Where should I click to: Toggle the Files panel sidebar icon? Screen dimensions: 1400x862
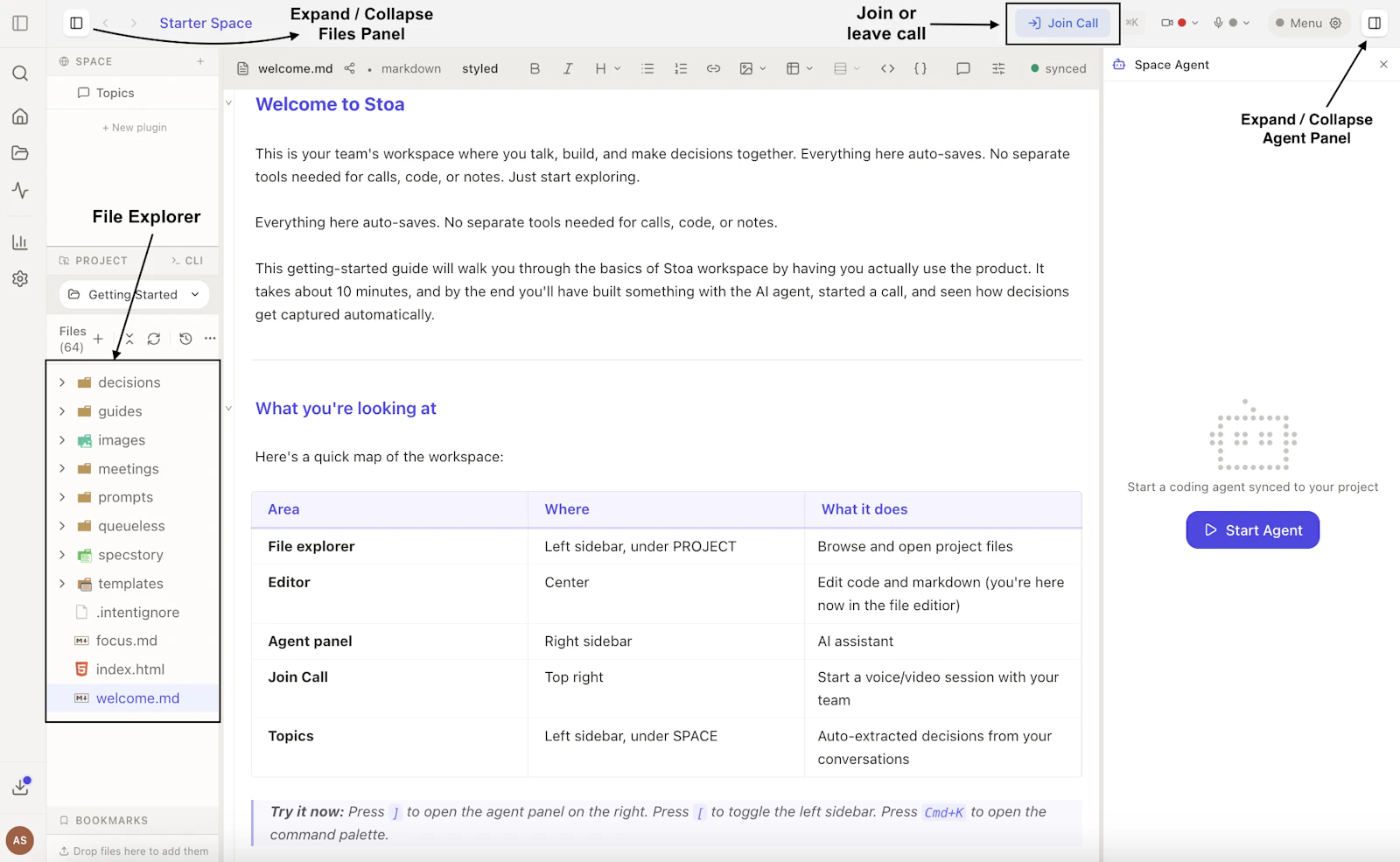click(x=76, y=24)
